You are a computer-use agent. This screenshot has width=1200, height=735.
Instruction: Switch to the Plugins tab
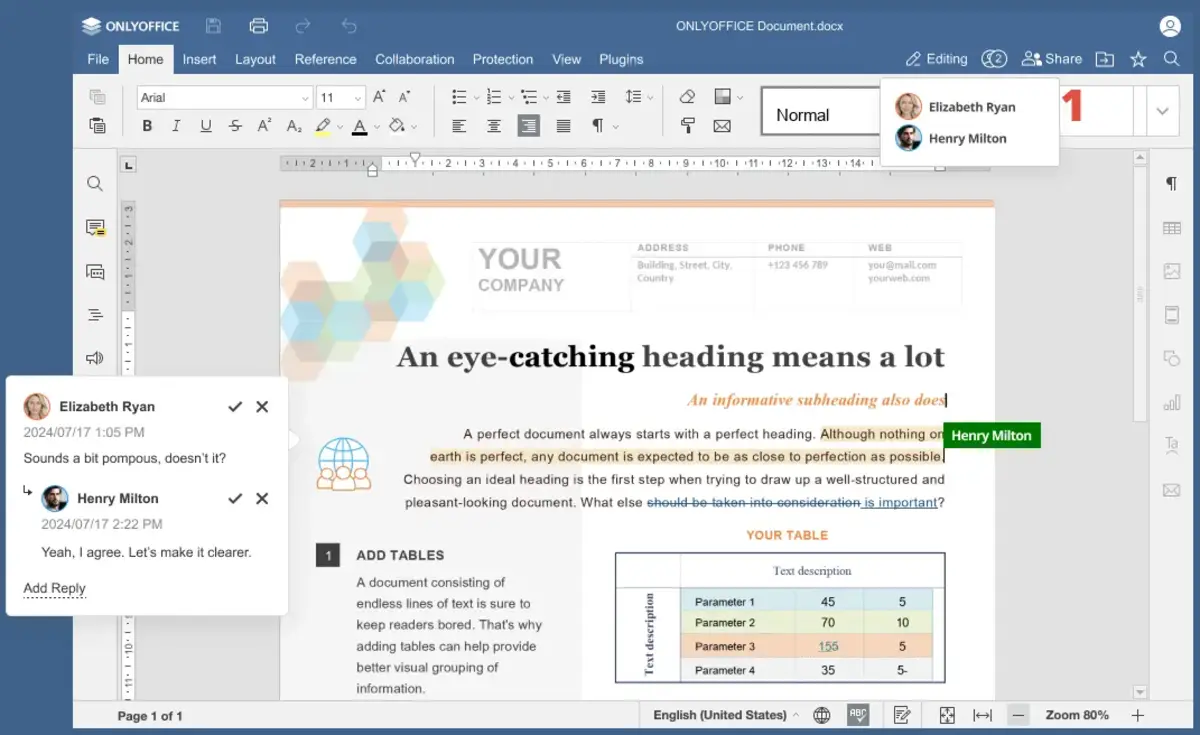621,59
